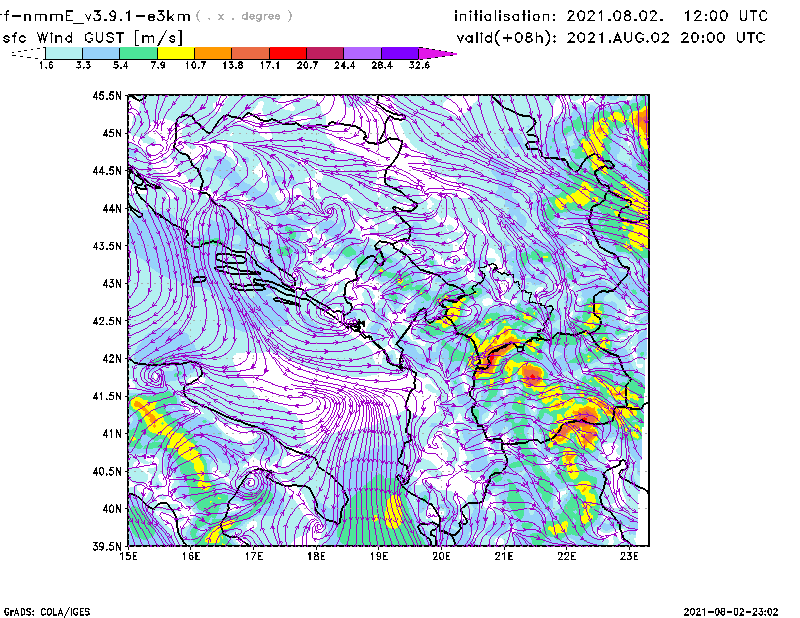Click the legend value 17.1
The width and height of the screenshot is (800, 618).
[270, 65]
